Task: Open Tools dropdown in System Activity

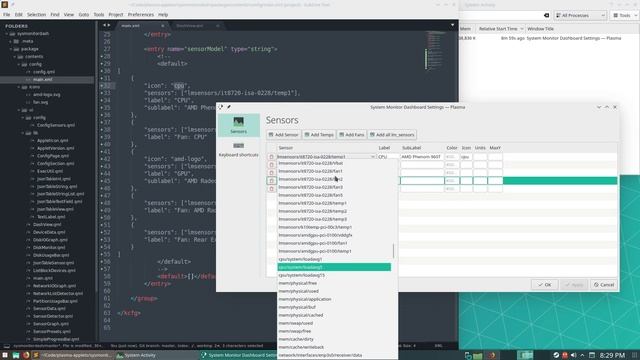Action: (x=625, y=16)
